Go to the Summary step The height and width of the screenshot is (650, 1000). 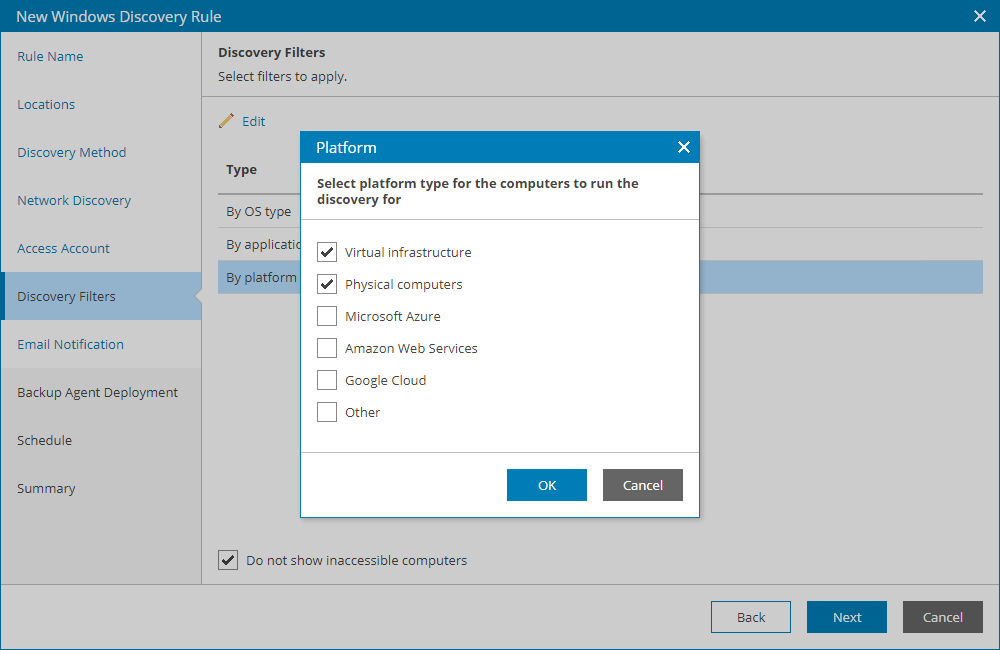click(44, 488)
